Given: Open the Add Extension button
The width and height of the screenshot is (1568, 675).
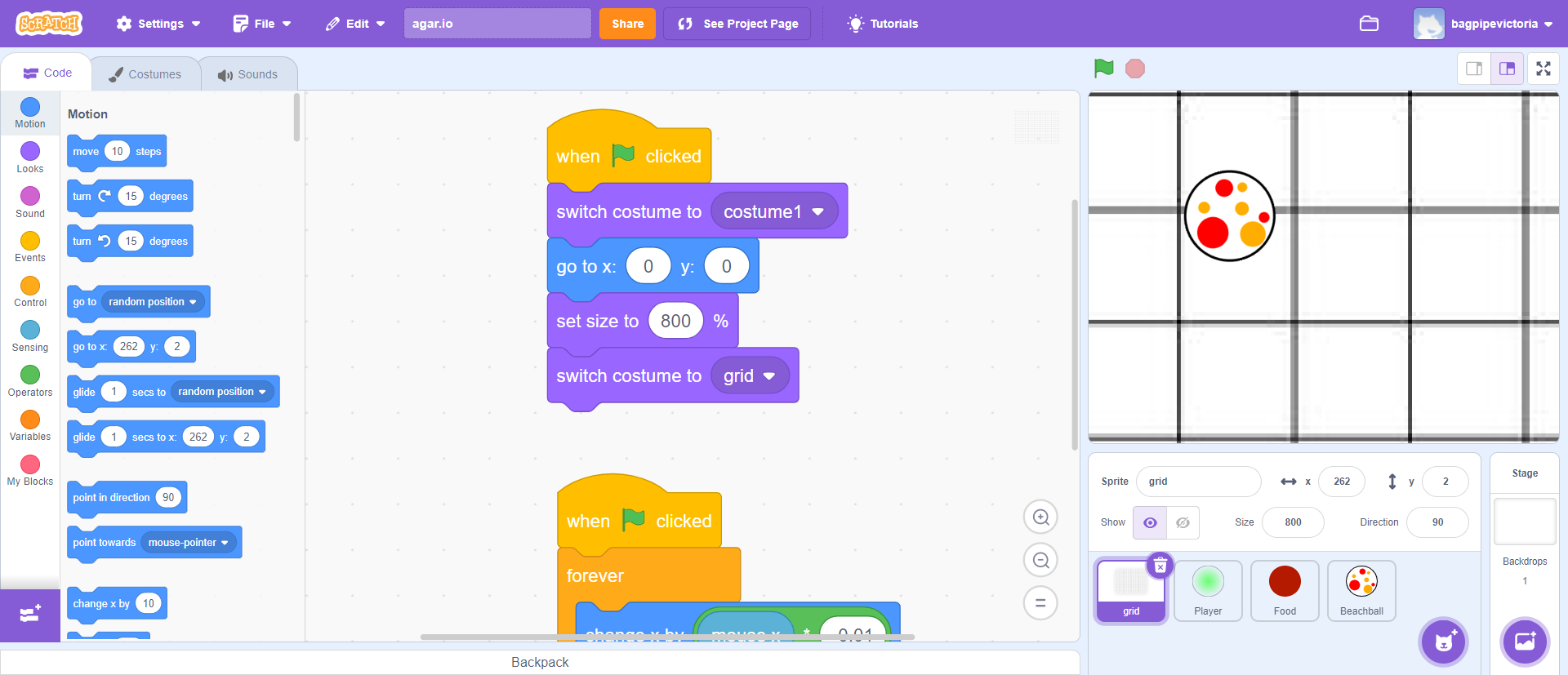Looking at the screenshot, I should tap(30, 615).
